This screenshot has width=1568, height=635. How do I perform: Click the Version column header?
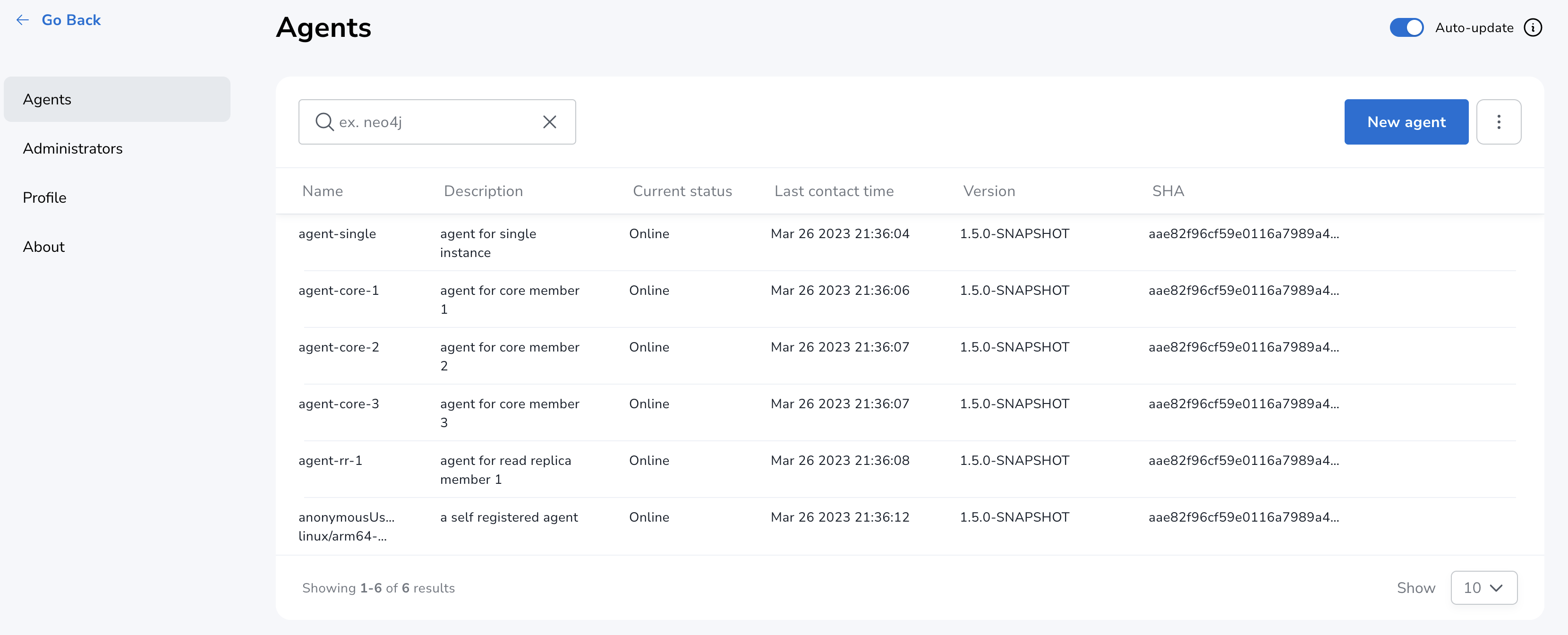coord(989,191)
